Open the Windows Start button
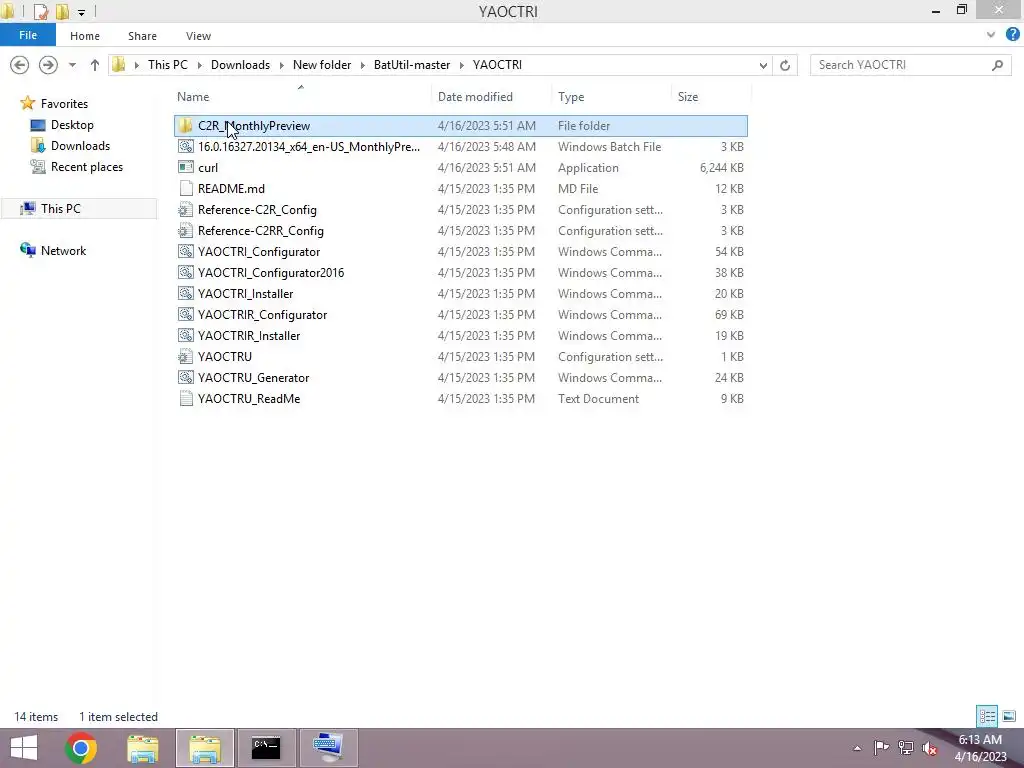 [24, 748]
